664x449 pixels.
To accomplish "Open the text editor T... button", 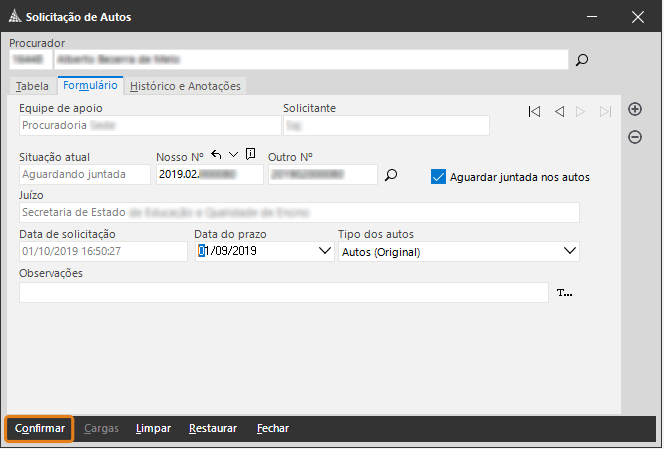I will pos(564,293).
